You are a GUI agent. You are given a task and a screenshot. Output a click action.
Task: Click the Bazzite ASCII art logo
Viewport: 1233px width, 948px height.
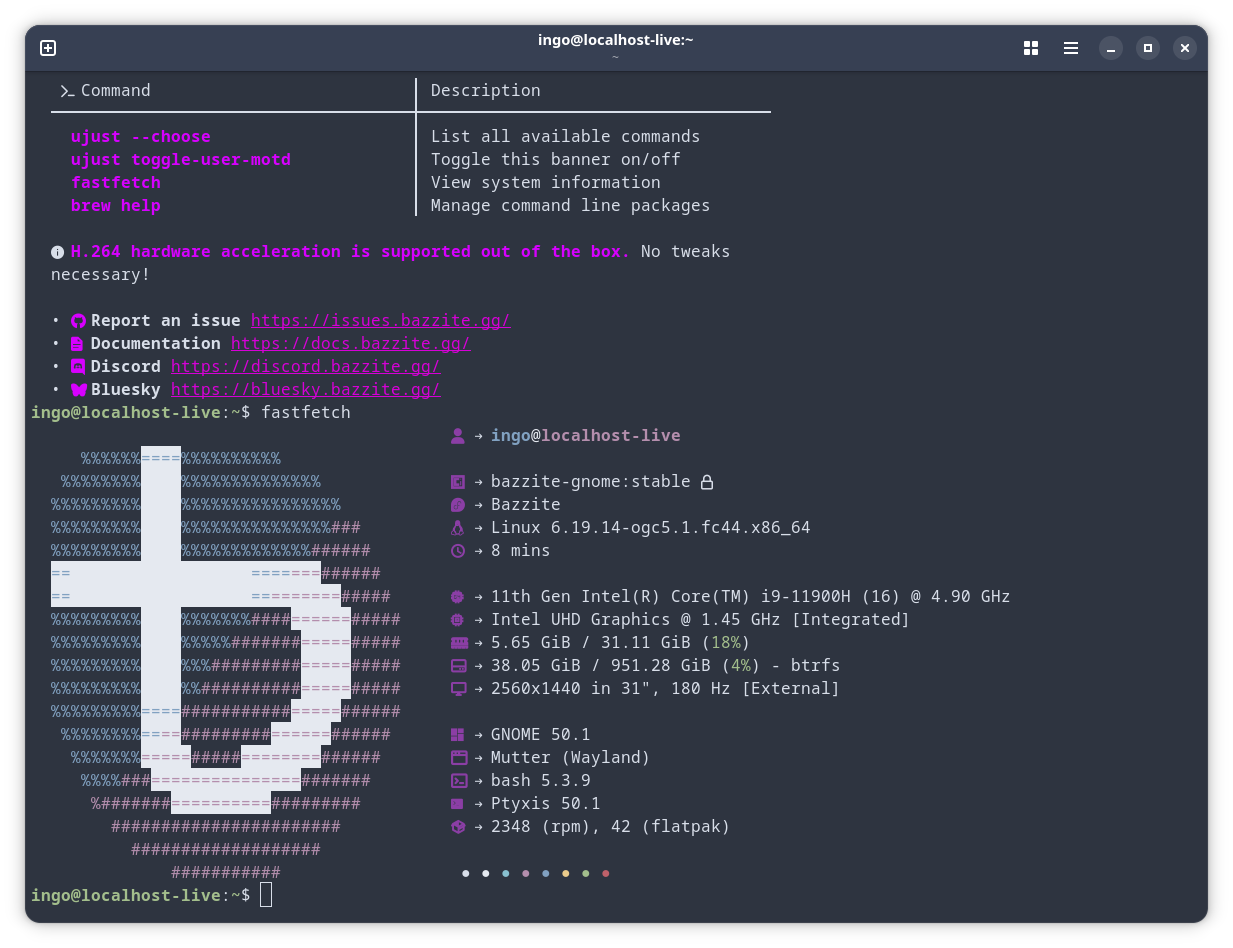(x=225, y=665)
